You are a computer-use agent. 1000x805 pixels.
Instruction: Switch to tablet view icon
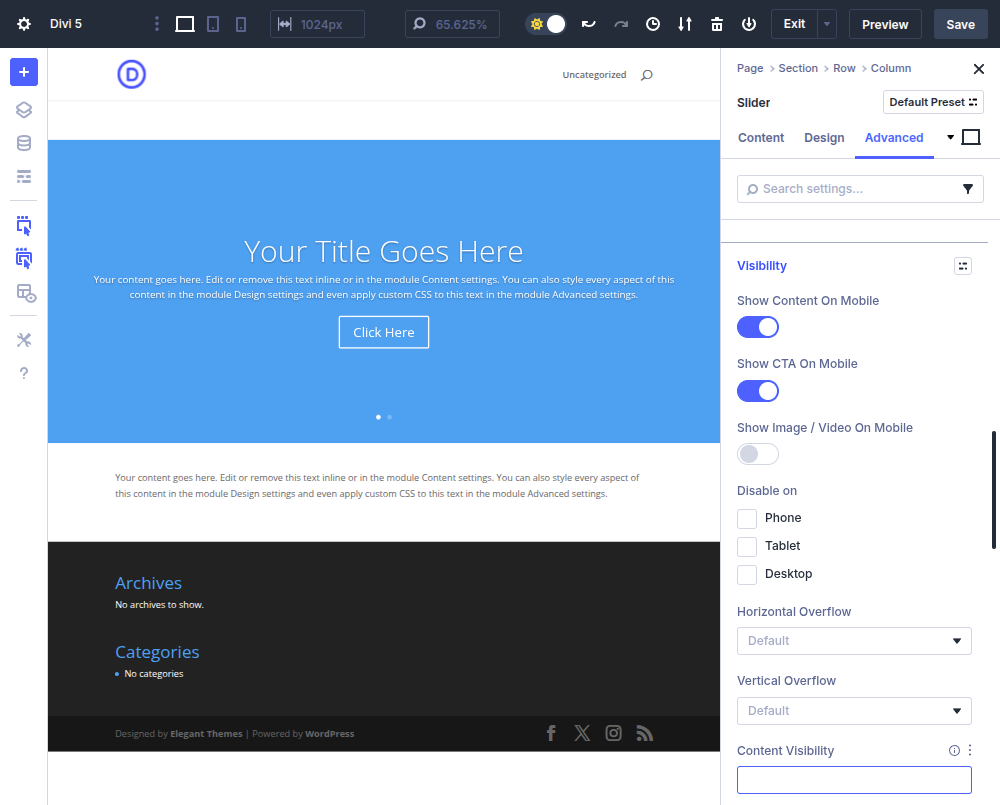(x=213, y=24)
